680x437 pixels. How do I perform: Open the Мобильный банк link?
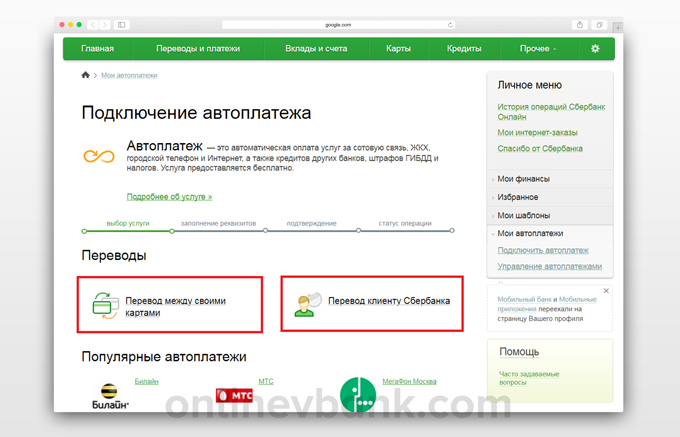pos(524,299)
